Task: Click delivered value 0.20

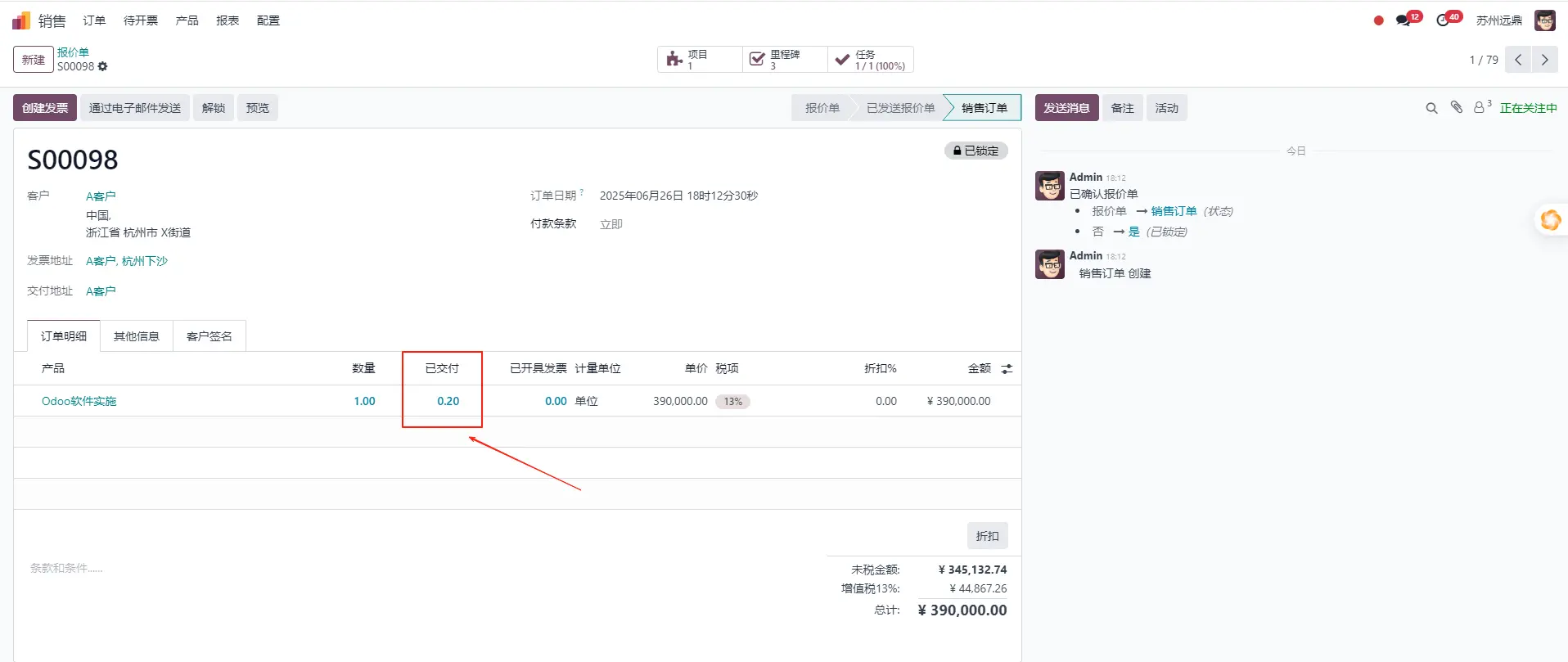Action: [x=448, y=401]
